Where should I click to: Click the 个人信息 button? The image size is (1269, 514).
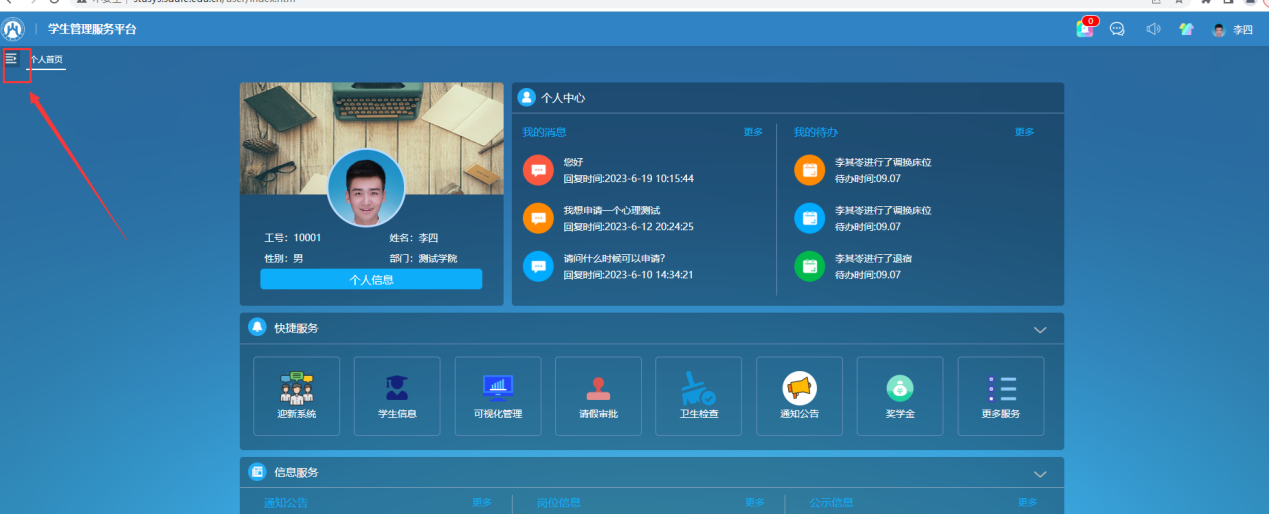coord(371,280)
